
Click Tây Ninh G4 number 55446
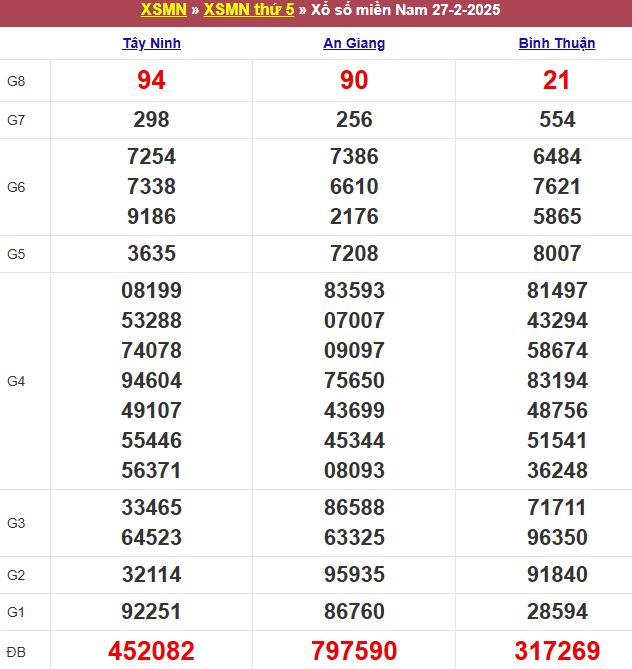pos(151,440)
